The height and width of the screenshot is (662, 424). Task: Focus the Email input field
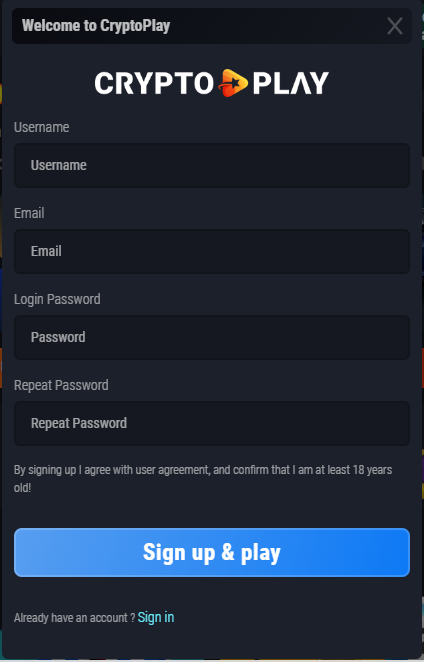(x=212, y=252)
